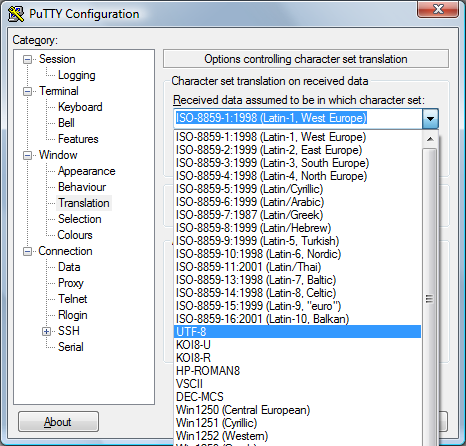Image resolution: width=466 pixels, height=446 pixels.
Task: Choose ISO-8859-7:1987 Latin/Greek
Action: coord(297,215)
